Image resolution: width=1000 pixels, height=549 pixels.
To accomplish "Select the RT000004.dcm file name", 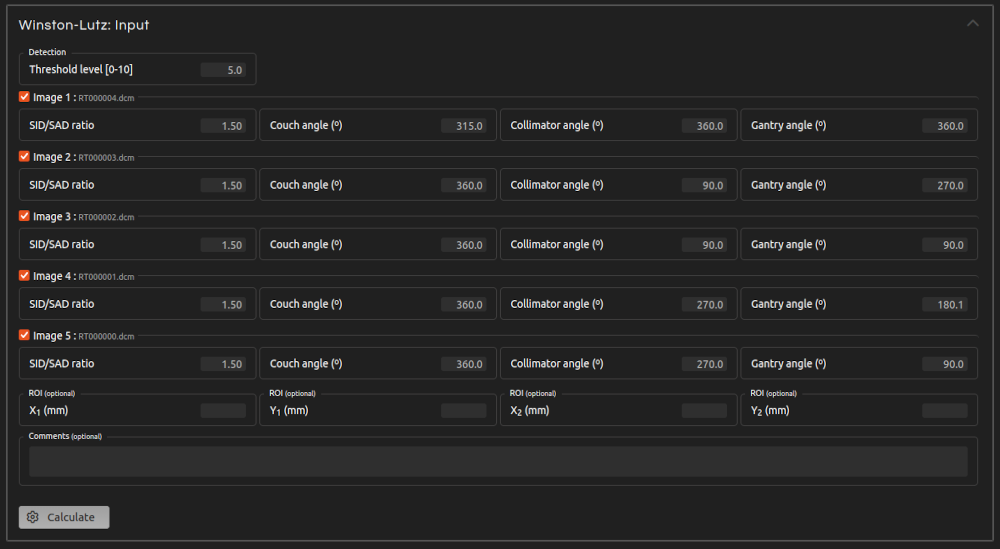I will tap(106, 98).
